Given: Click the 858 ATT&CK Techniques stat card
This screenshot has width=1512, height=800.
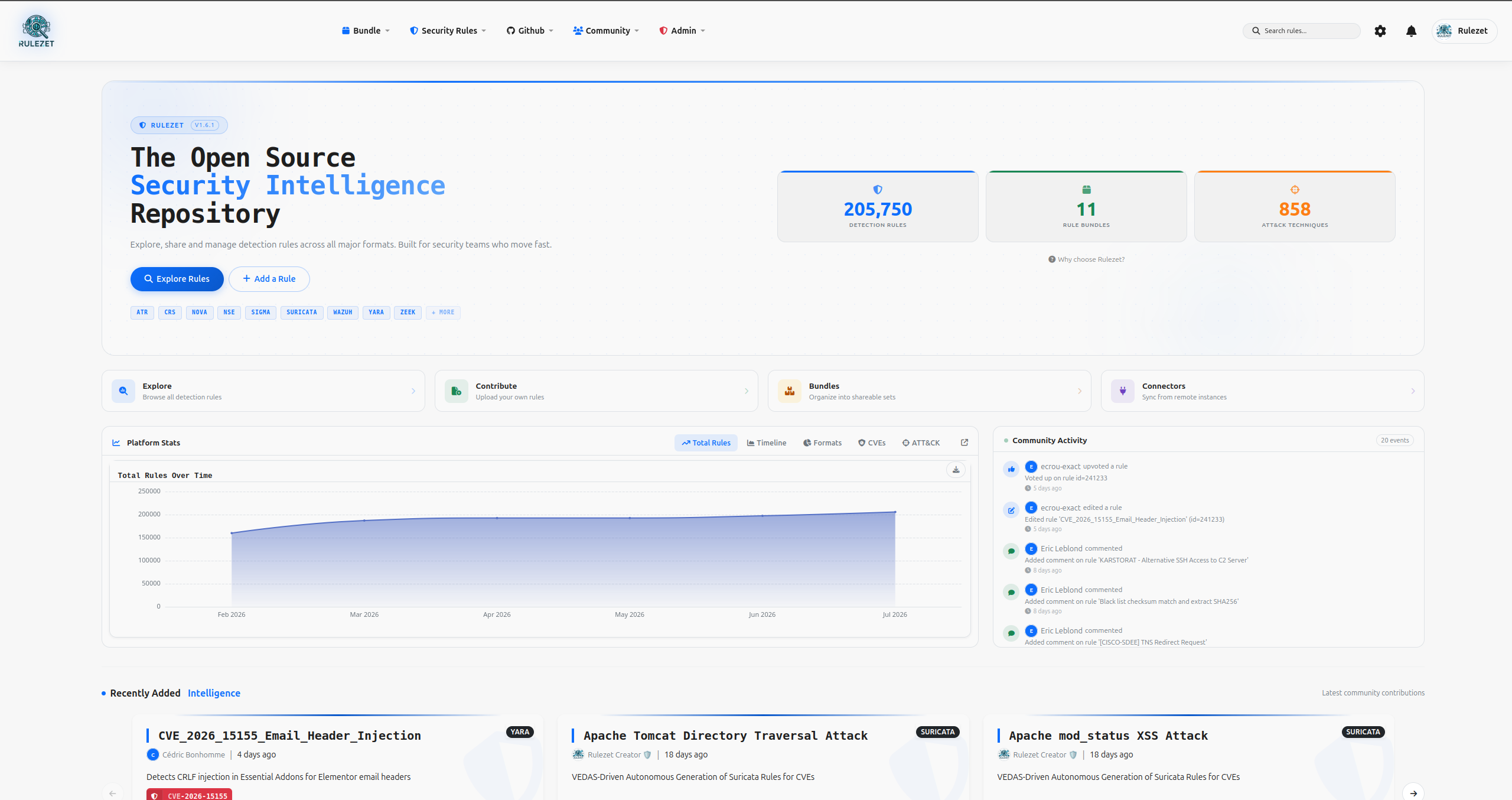Looking at the screenshot, I should point(1295,207).
